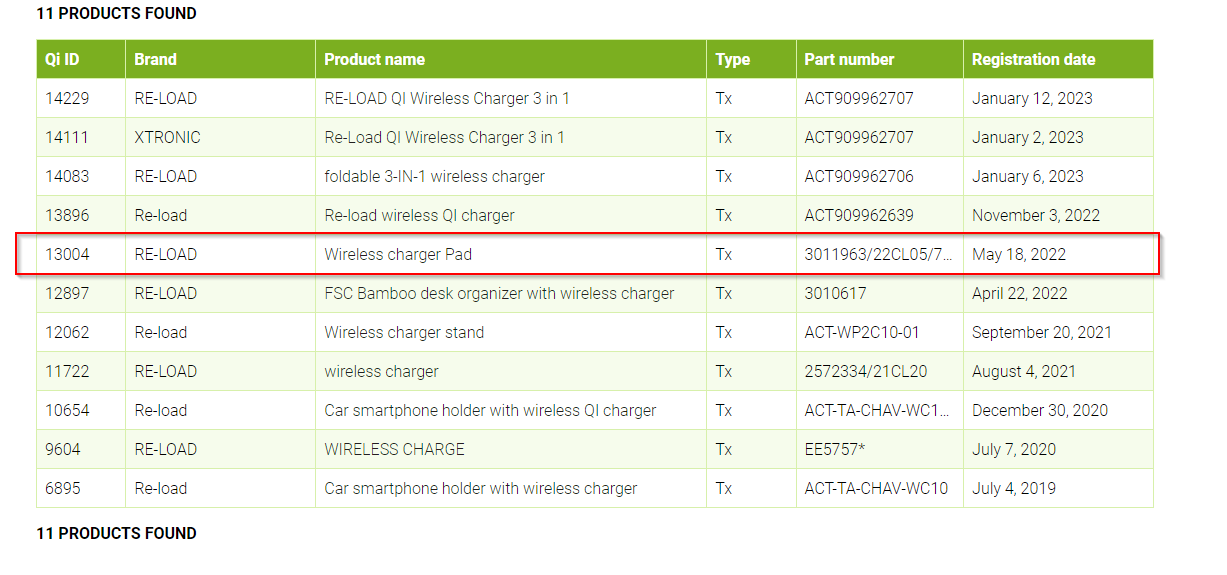Open highlighted Wireless charger Pad row
This screenshot has height=575, width=1227.
click(398, 255)
